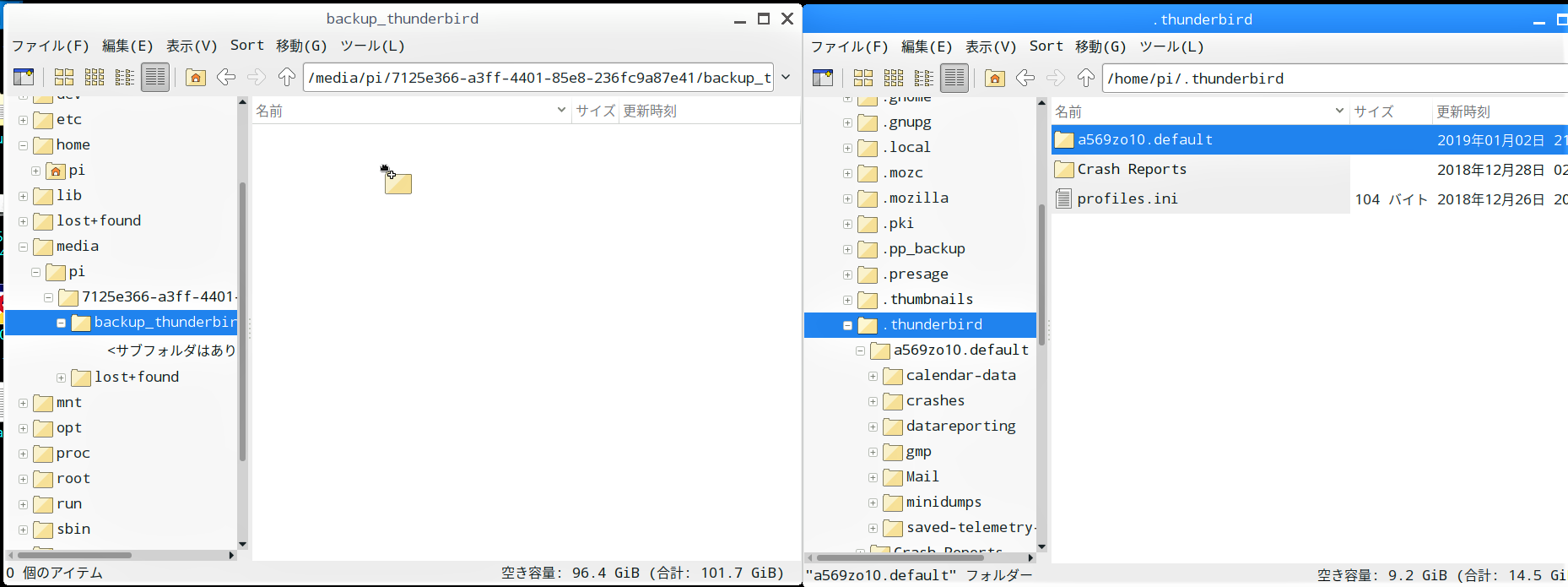Expand lost+found under 7125e366 drive

click(x=61, y=378)
